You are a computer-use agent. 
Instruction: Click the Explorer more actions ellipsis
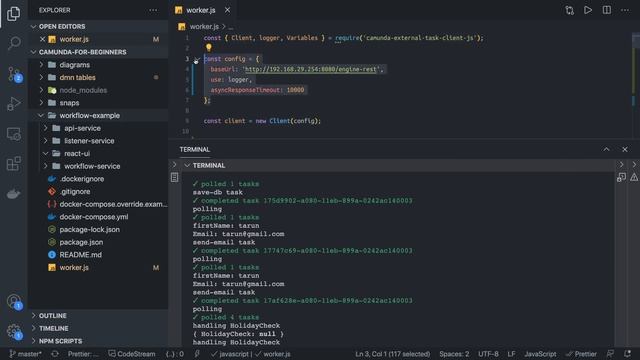click(x=153, y=10)
